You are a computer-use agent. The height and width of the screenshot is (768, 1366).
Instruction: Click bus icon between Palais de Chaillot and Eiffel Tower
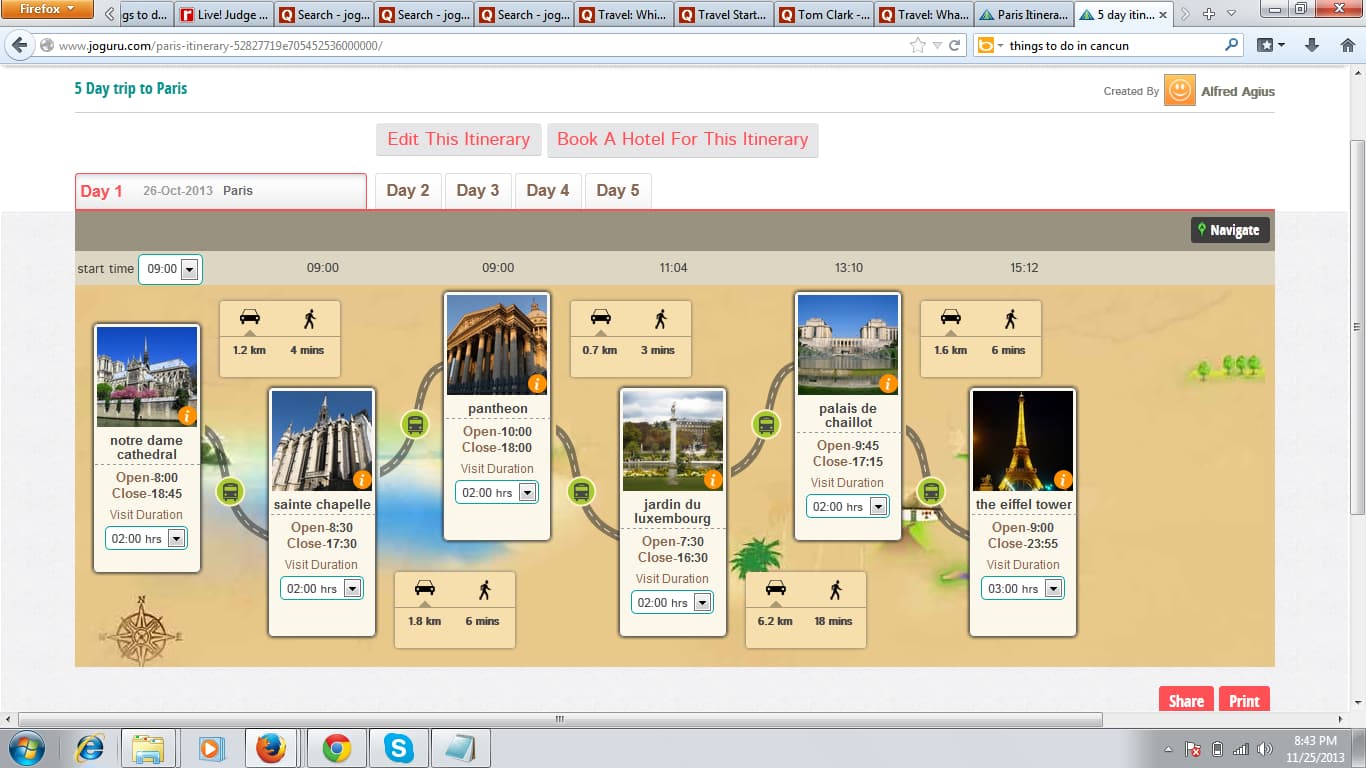(931, 491)
